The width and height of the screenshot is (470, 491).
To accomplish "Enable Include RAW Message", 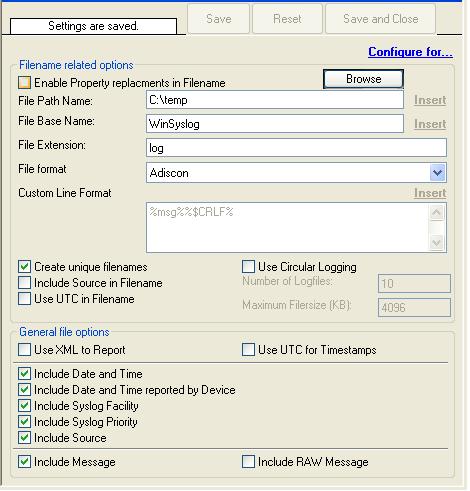I will coord(248,462).
